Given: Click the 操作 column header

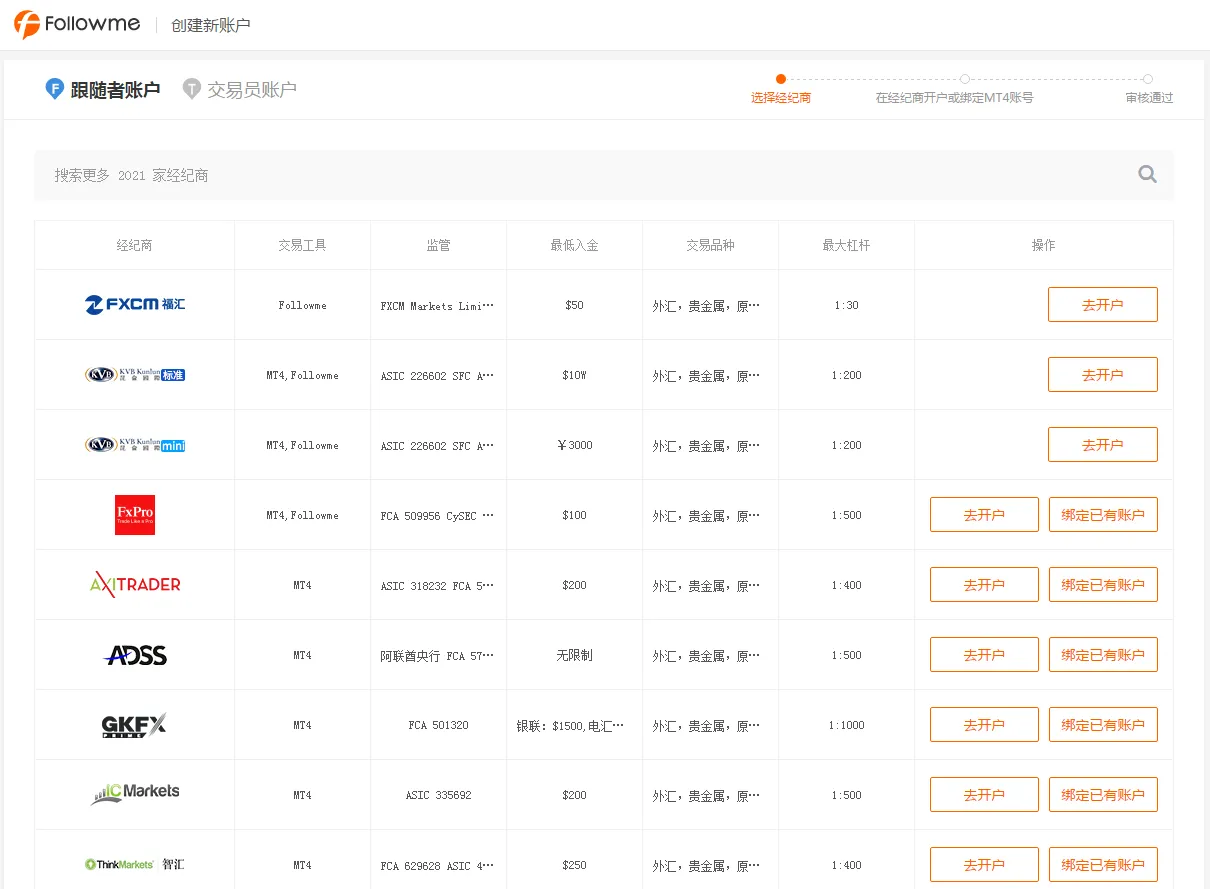Looking at the screenshot, I should [x=1043, y=245].
